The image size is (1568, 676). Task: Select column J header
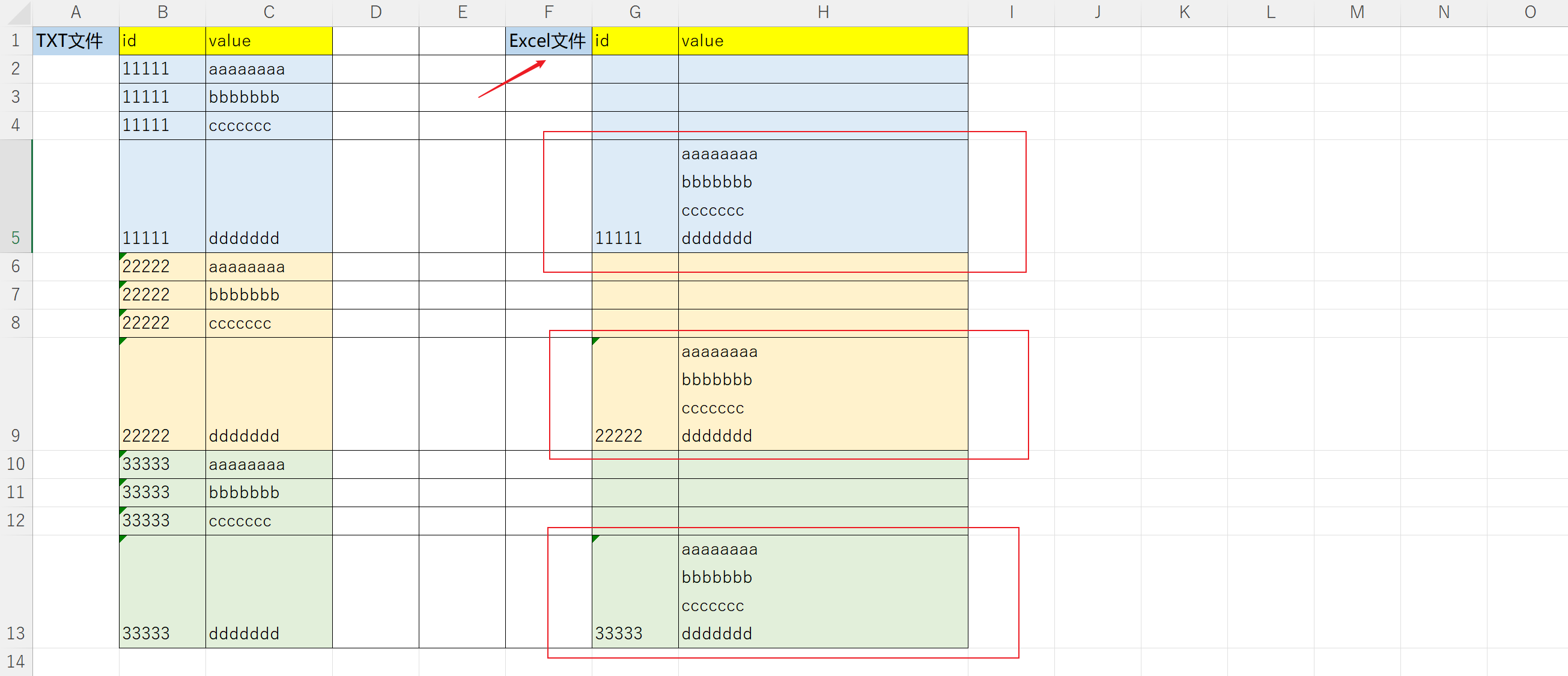pyautogui.click(x=1098, y=12)
